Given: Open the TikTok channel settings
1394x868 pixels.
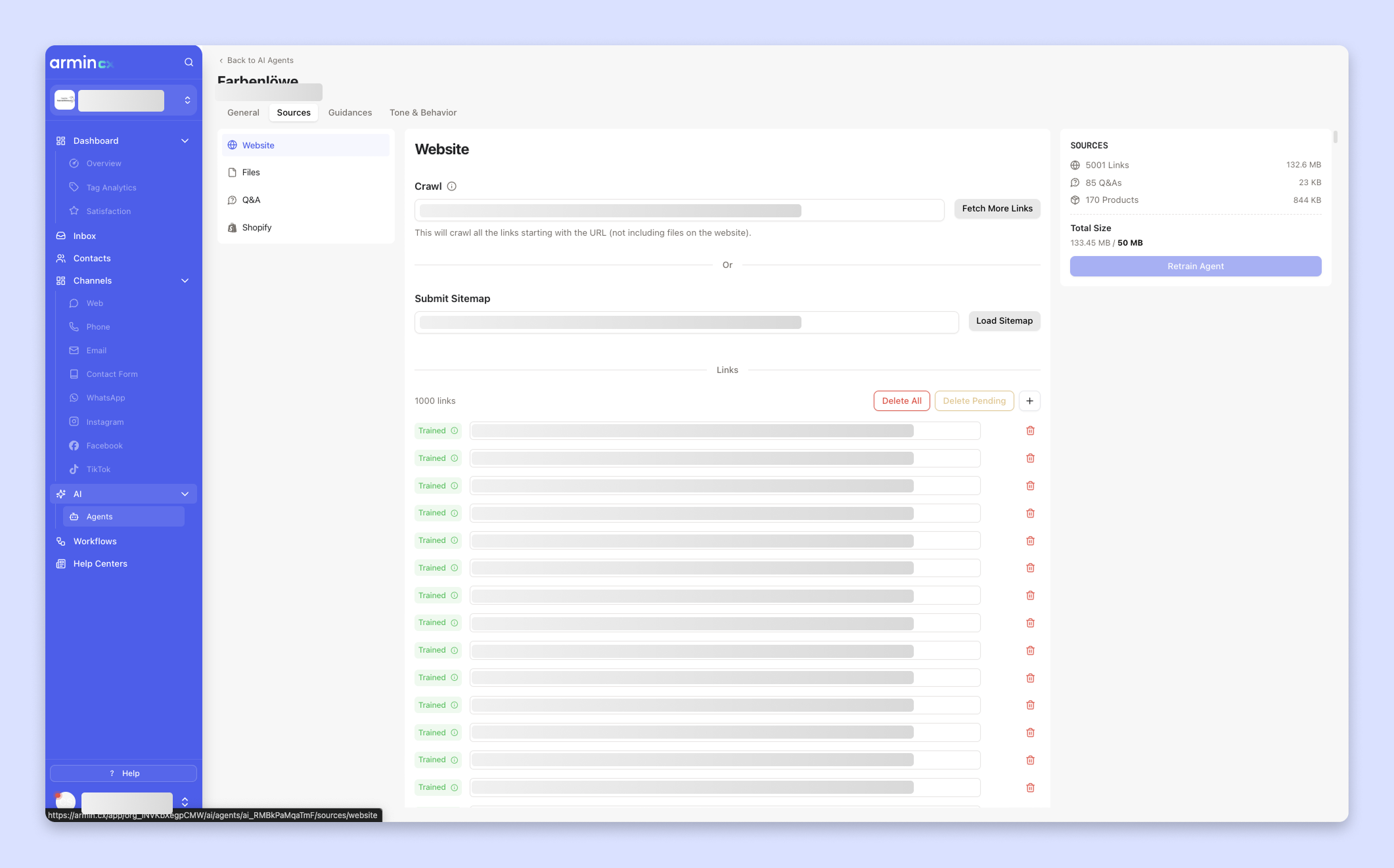Looking at the screenshot, I should pos(98,469).
